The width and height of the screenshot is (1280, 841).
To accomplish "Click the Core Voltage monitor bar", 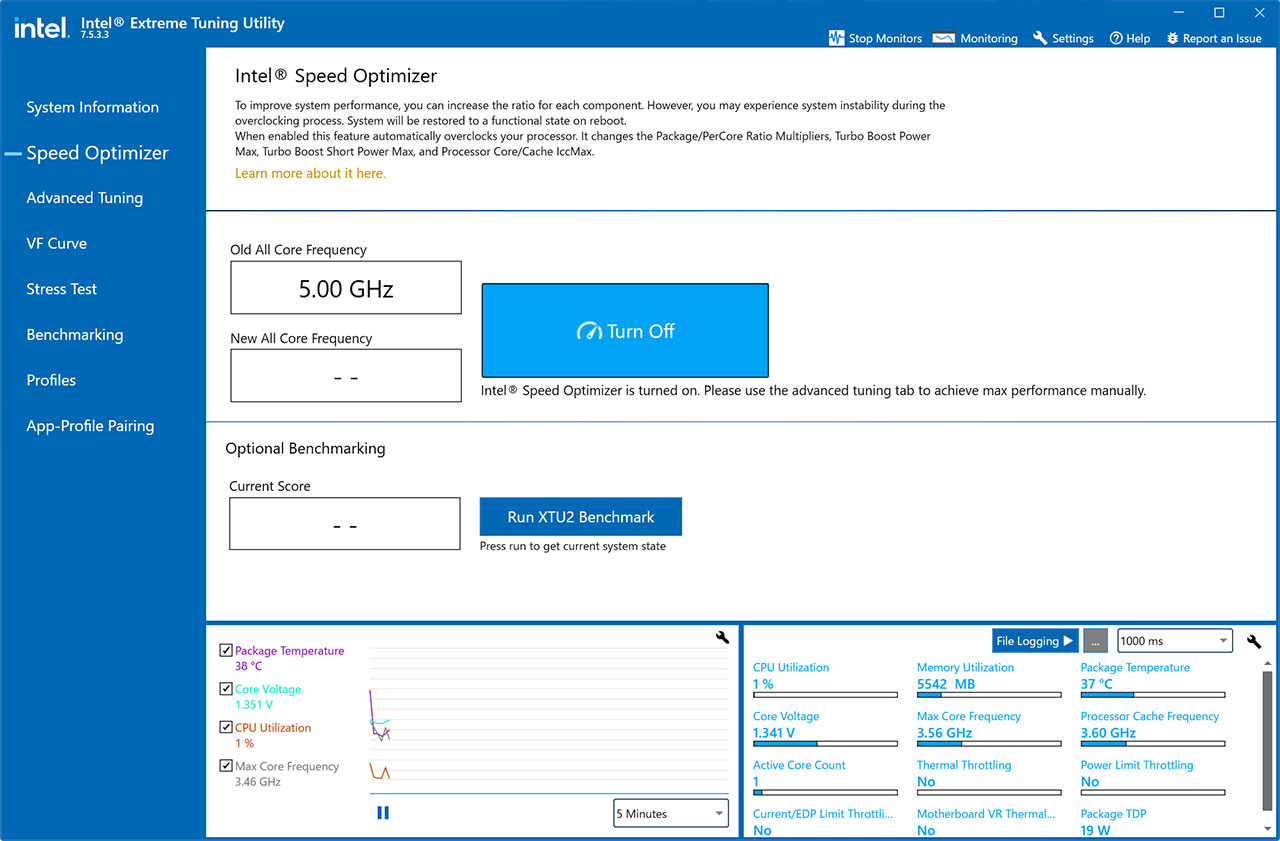I will click(x=825, y=744).
